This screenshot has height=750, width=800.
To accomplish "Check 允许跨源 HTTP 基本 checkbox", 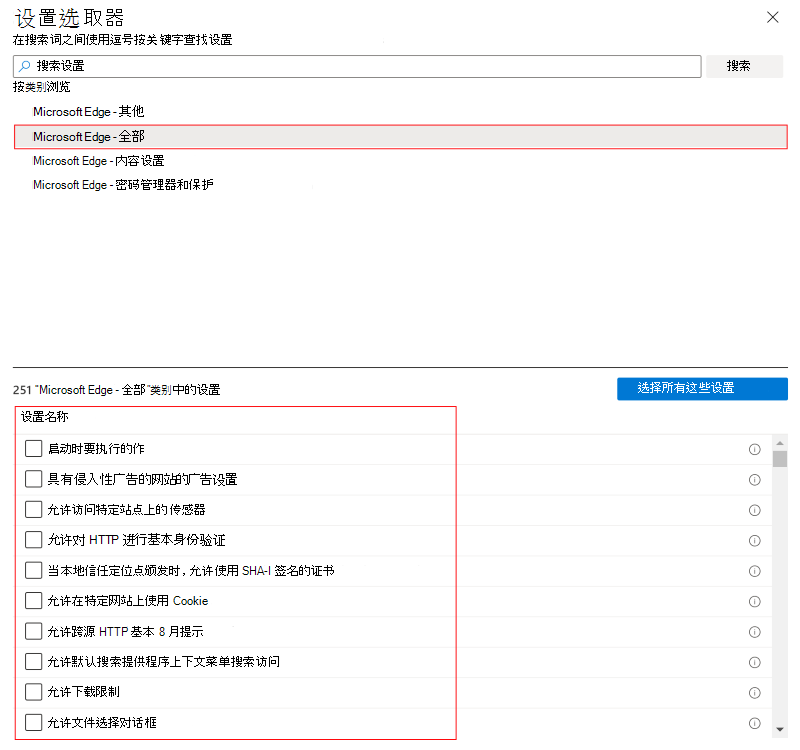I will coord(34,631).
